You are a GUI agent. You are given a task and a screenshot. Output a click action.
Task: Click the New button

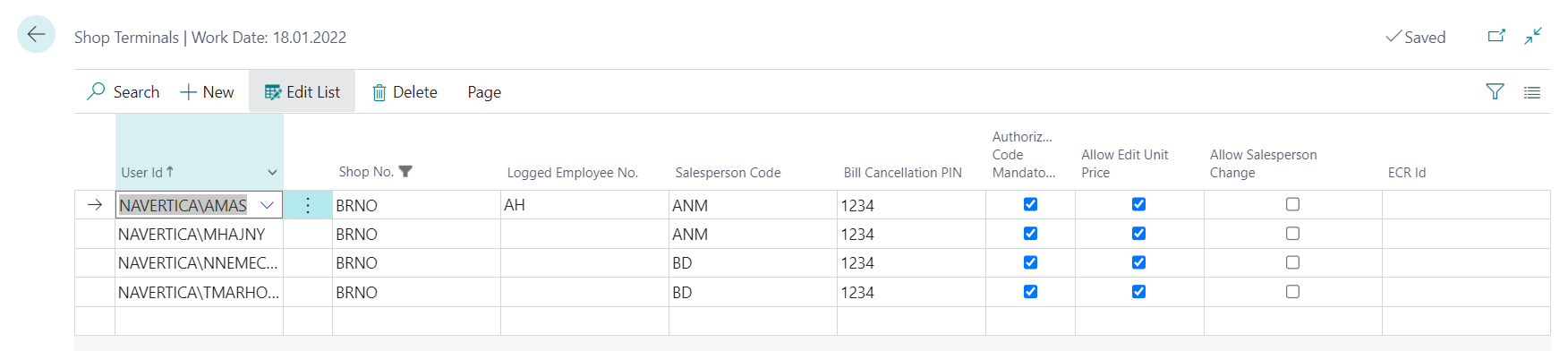point(207,92)
